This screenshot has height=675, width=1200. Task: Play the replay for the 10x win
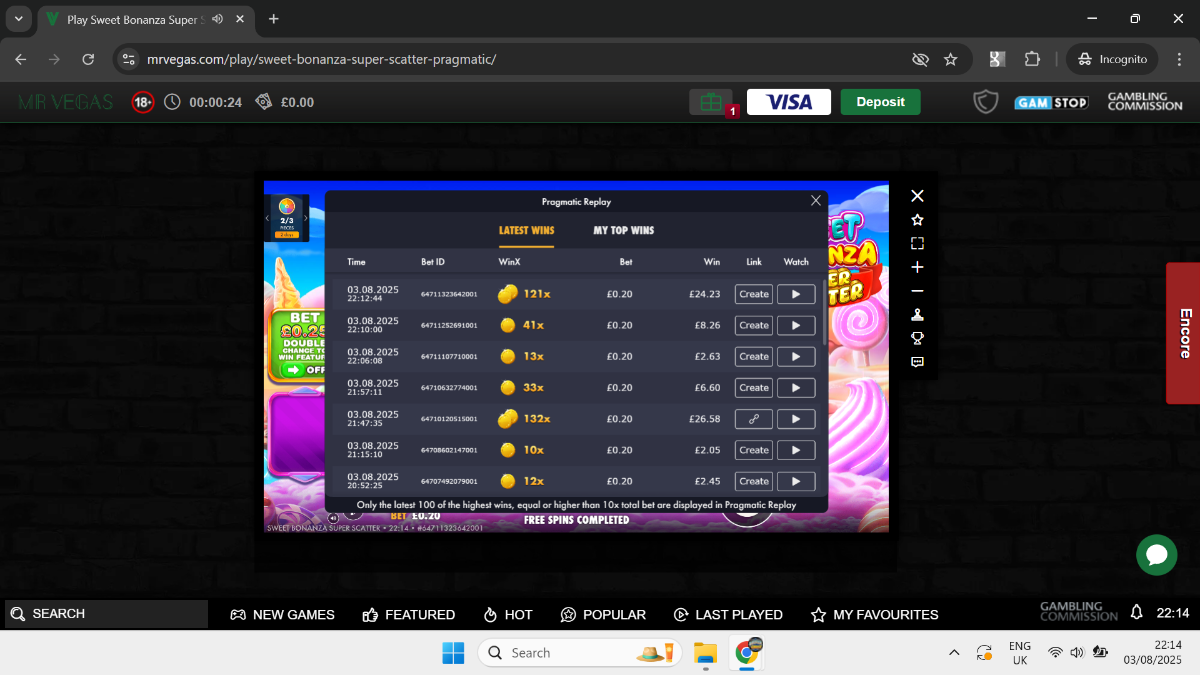click(x=796, y=450)
